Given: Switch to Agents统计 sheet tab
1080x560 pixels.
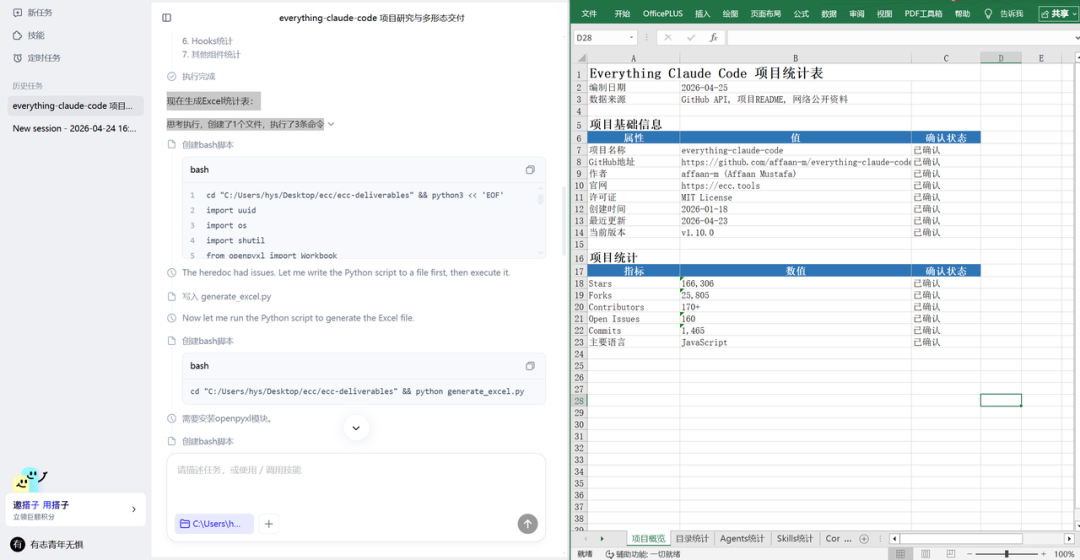Looking at the screenshot, I should pyautogui.click(x=742, y=539).
